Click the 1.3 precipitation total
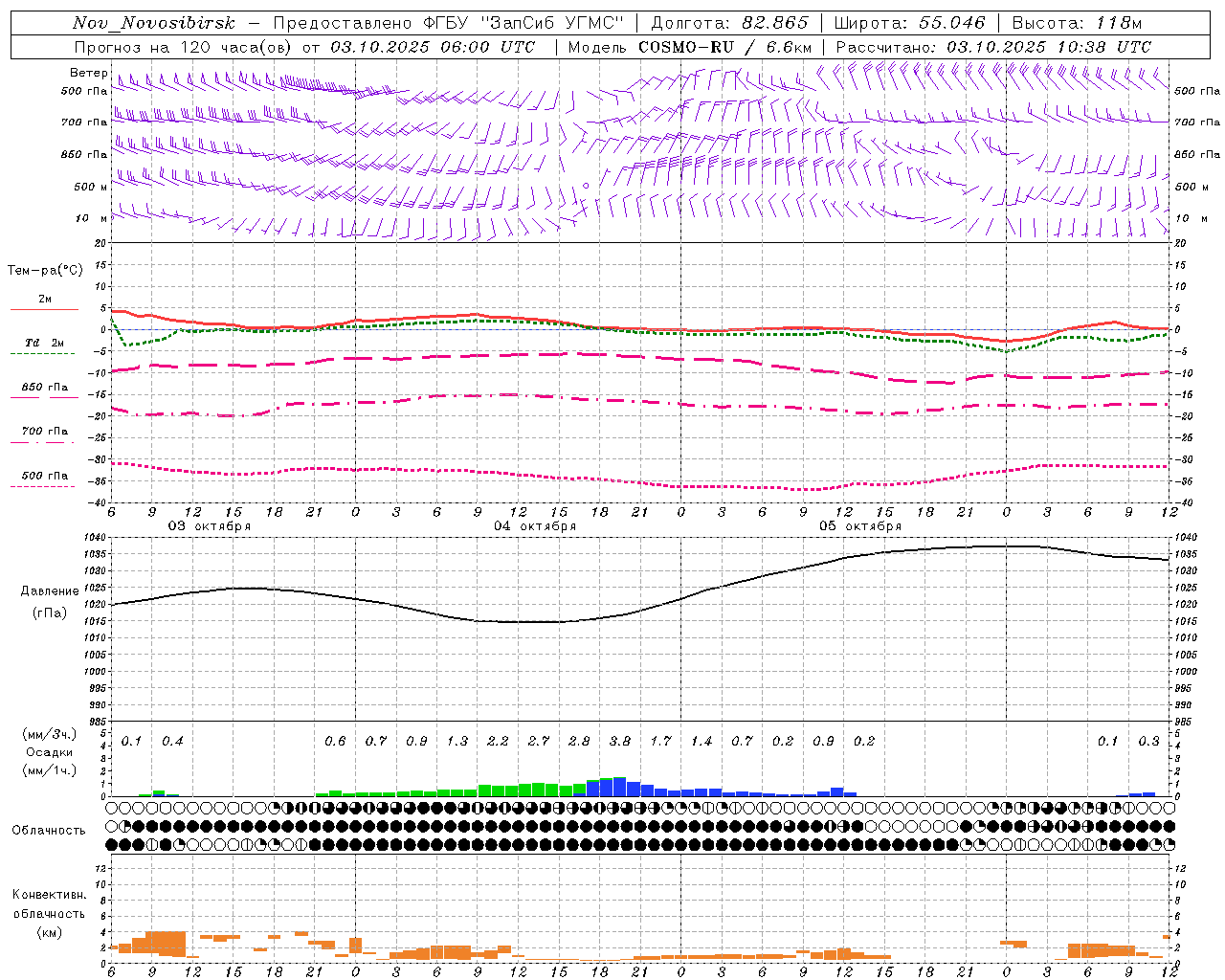1225x980 pixels. tap(457, 742)
